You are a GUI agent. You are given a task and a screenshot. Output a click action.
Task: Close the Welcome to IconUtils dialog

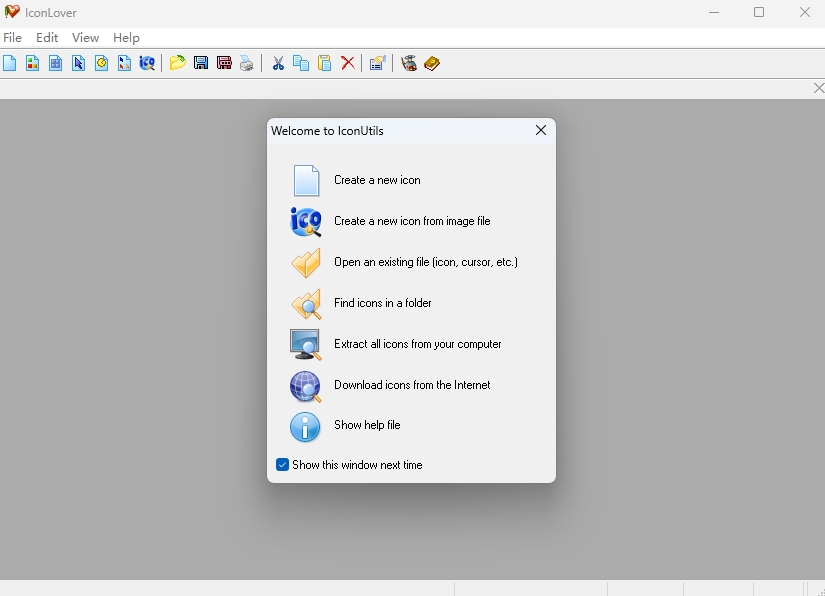pyautogui.click(x=541, y=130)
